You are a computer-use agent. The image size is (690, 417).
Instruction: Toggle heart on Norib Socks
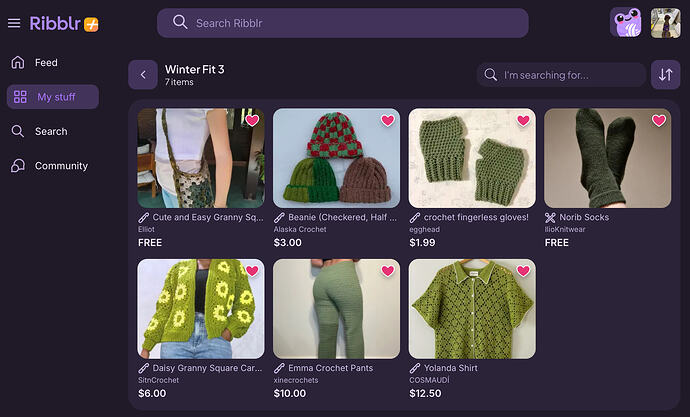[x=659, y=121]
